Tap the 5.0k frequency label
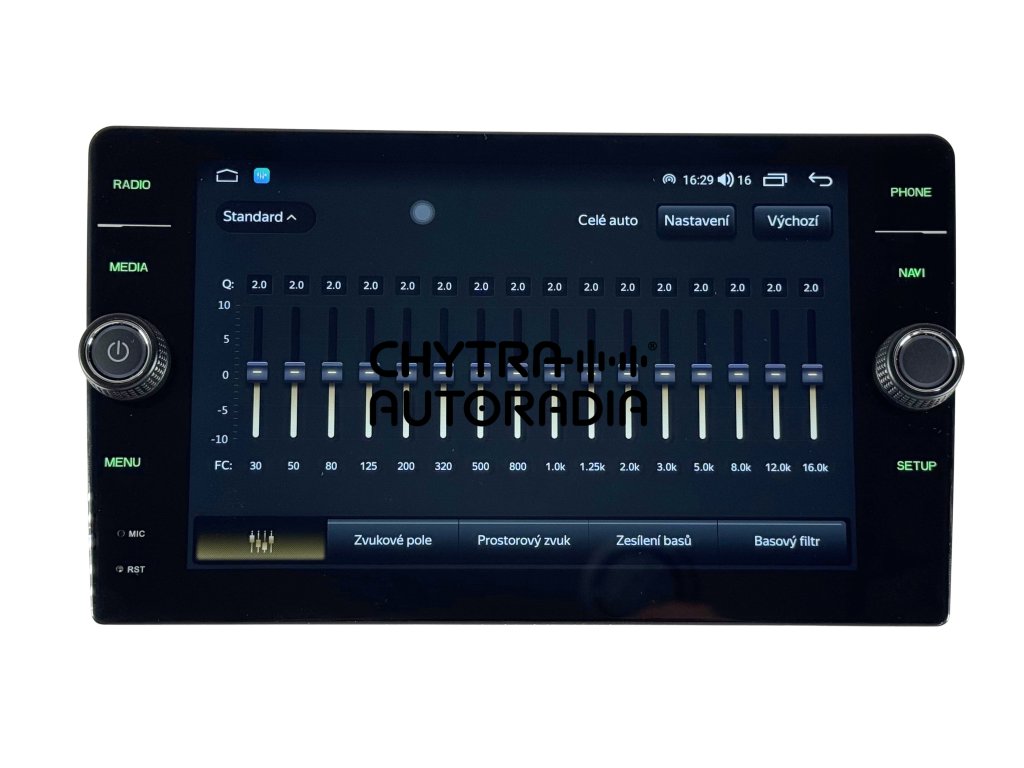Viewport: 1024px width, 768px height. [x=703, y=467]
